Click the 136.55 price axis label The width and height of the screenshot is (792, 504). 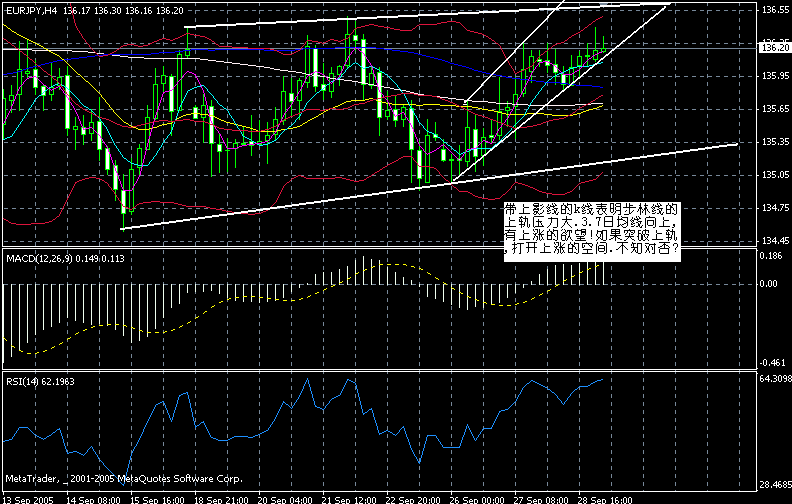(775, 10)
